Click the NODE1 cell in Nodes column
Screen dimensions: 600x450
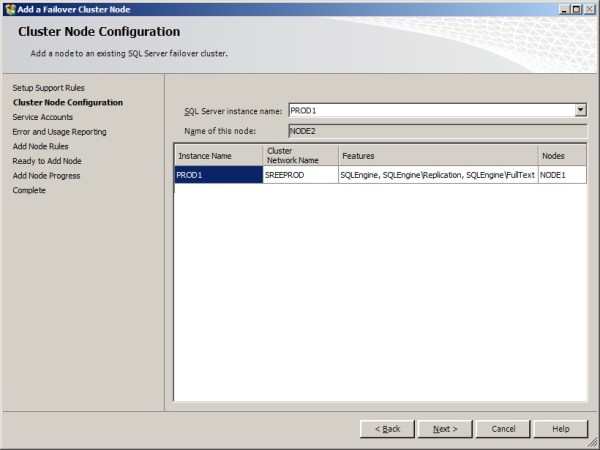pyautogui.click(x=561, y=175)
